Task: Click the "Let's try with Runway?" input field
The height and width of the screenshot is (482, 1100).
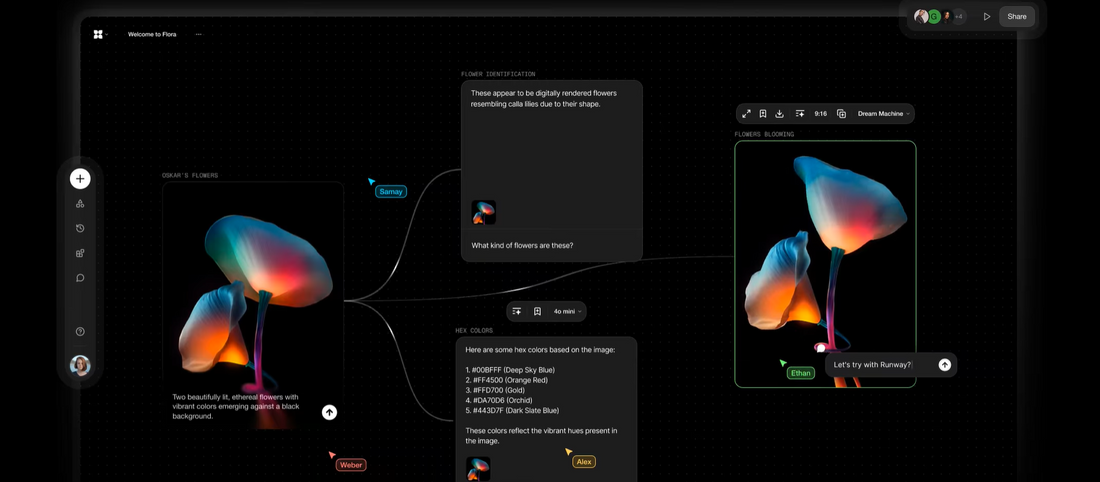Action: pyautogui.click(x=880, y=365)
